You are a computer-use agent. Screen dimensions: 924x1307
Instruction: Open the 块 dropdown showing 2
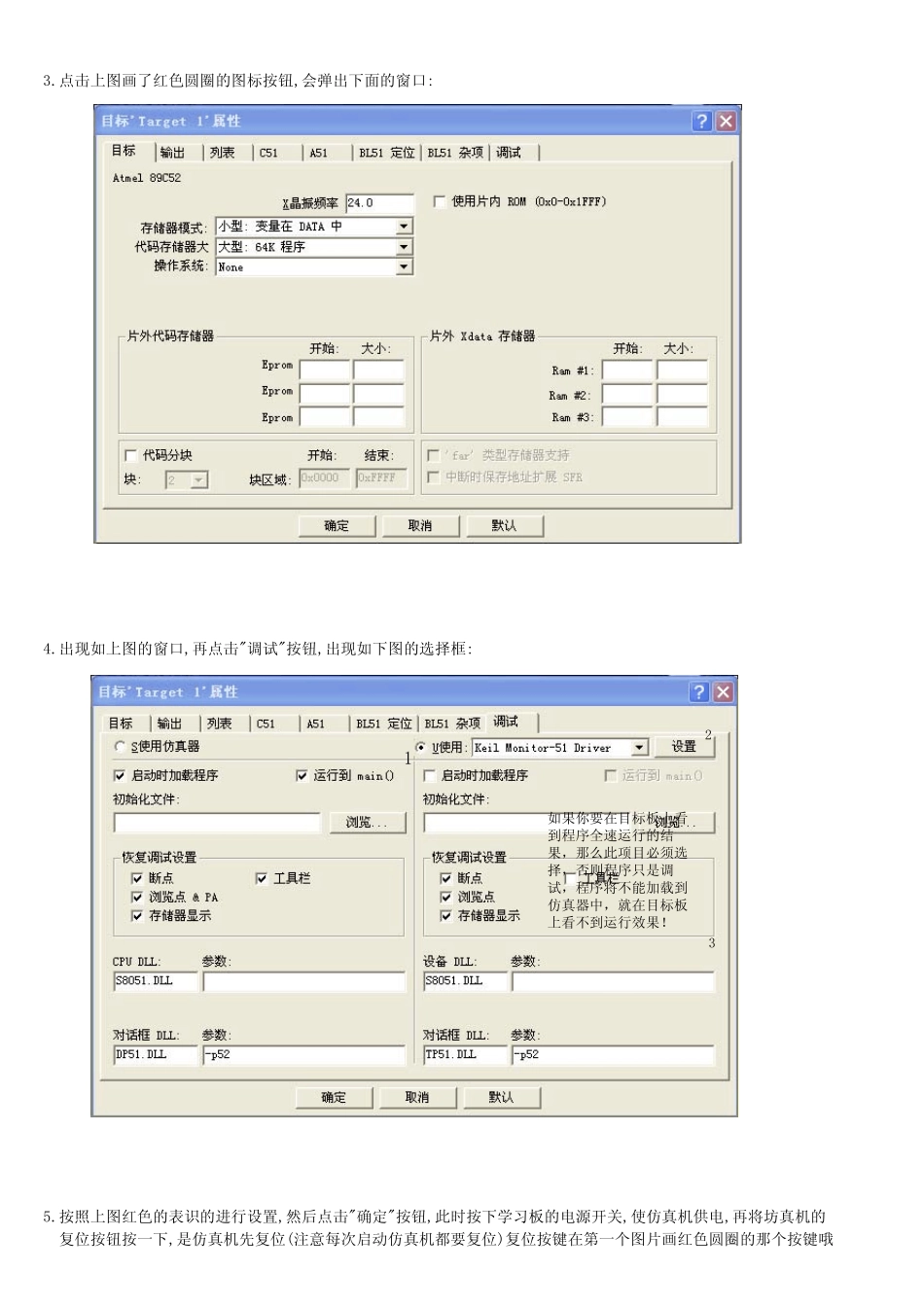(x=187, y=479)
